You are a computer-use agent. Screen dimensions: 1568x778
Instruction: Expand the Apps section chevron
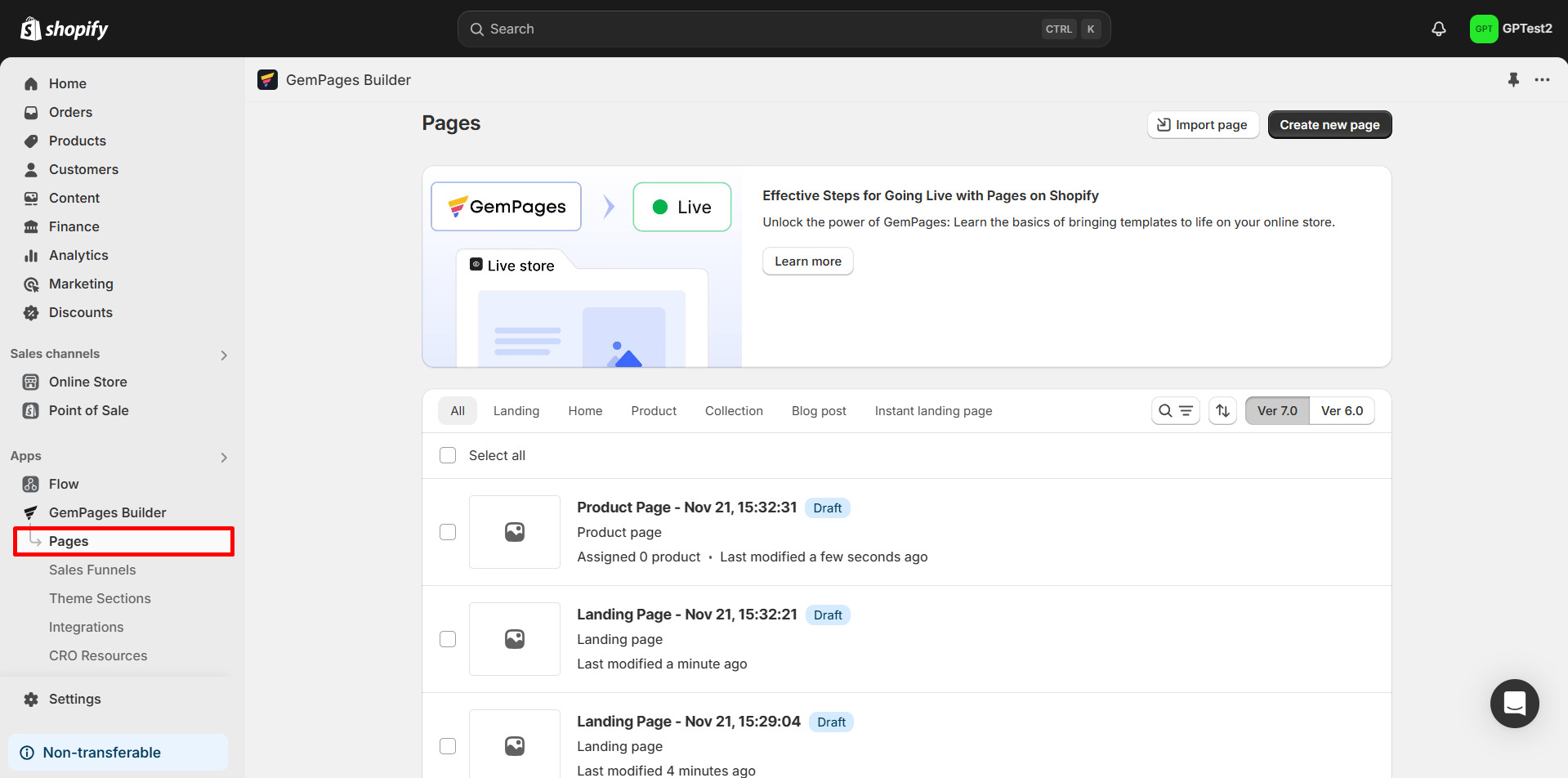(224, 457)
